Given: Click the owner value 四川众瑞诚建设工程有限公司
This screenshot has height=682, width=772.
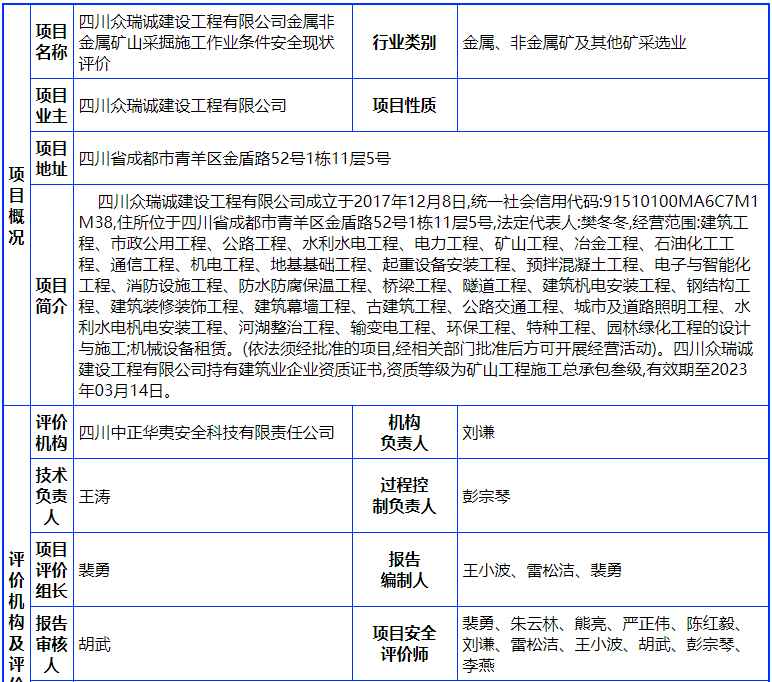Looking at the screenshot, I should (183, 106).
